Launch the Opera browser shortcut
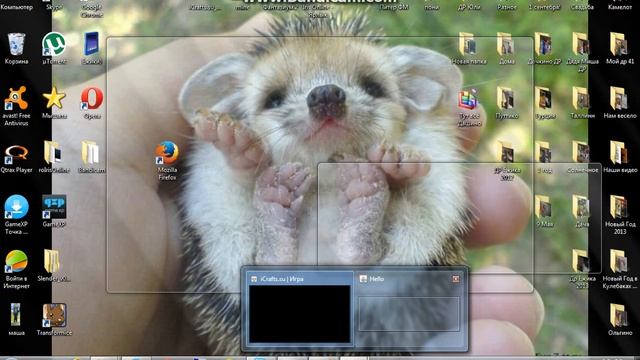The height and width of the screenshot is (360, 640). point(92,98)
